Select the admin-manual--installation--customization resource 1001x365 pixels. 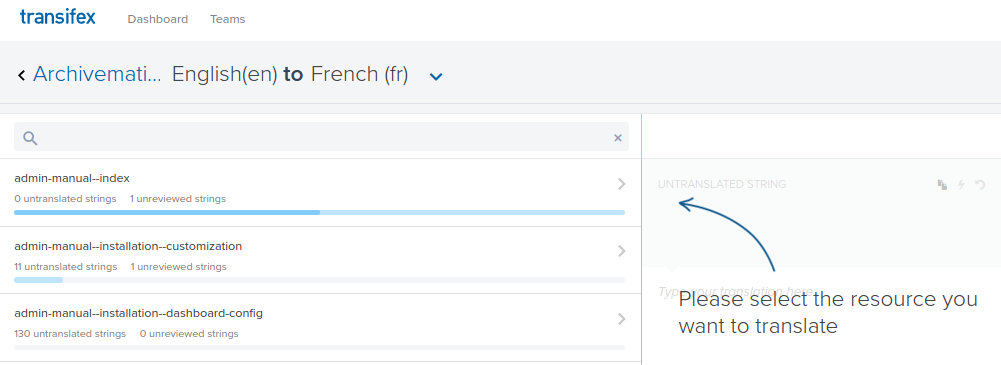320,260
